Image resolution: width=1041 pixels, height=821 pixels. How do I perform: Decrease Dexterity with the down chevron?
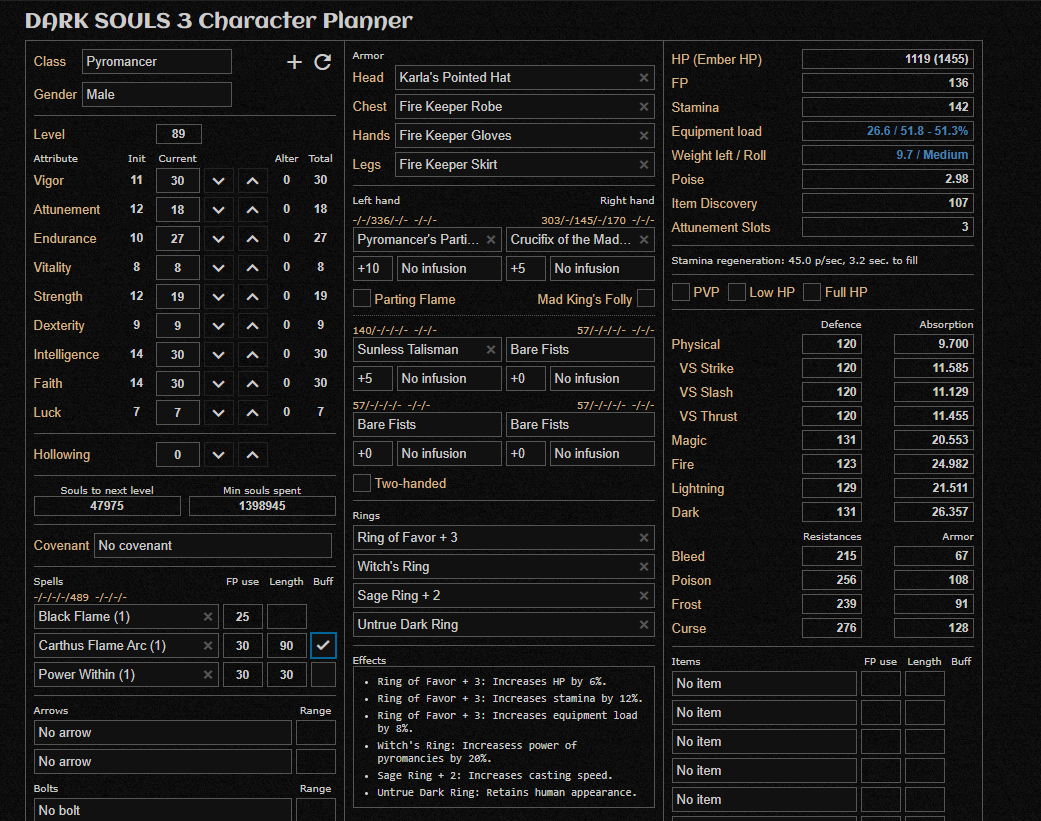(218, 326)
